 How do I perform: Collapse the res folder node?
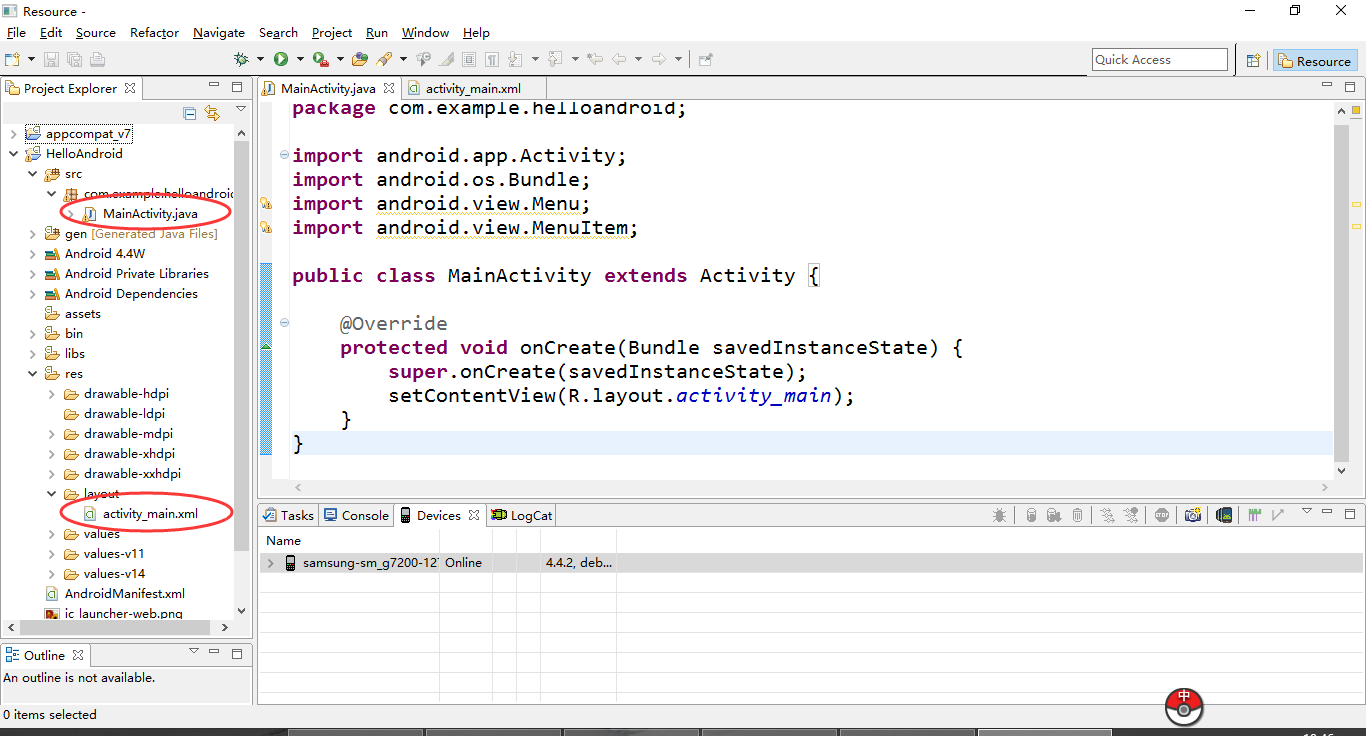click(x=33, y=374)
